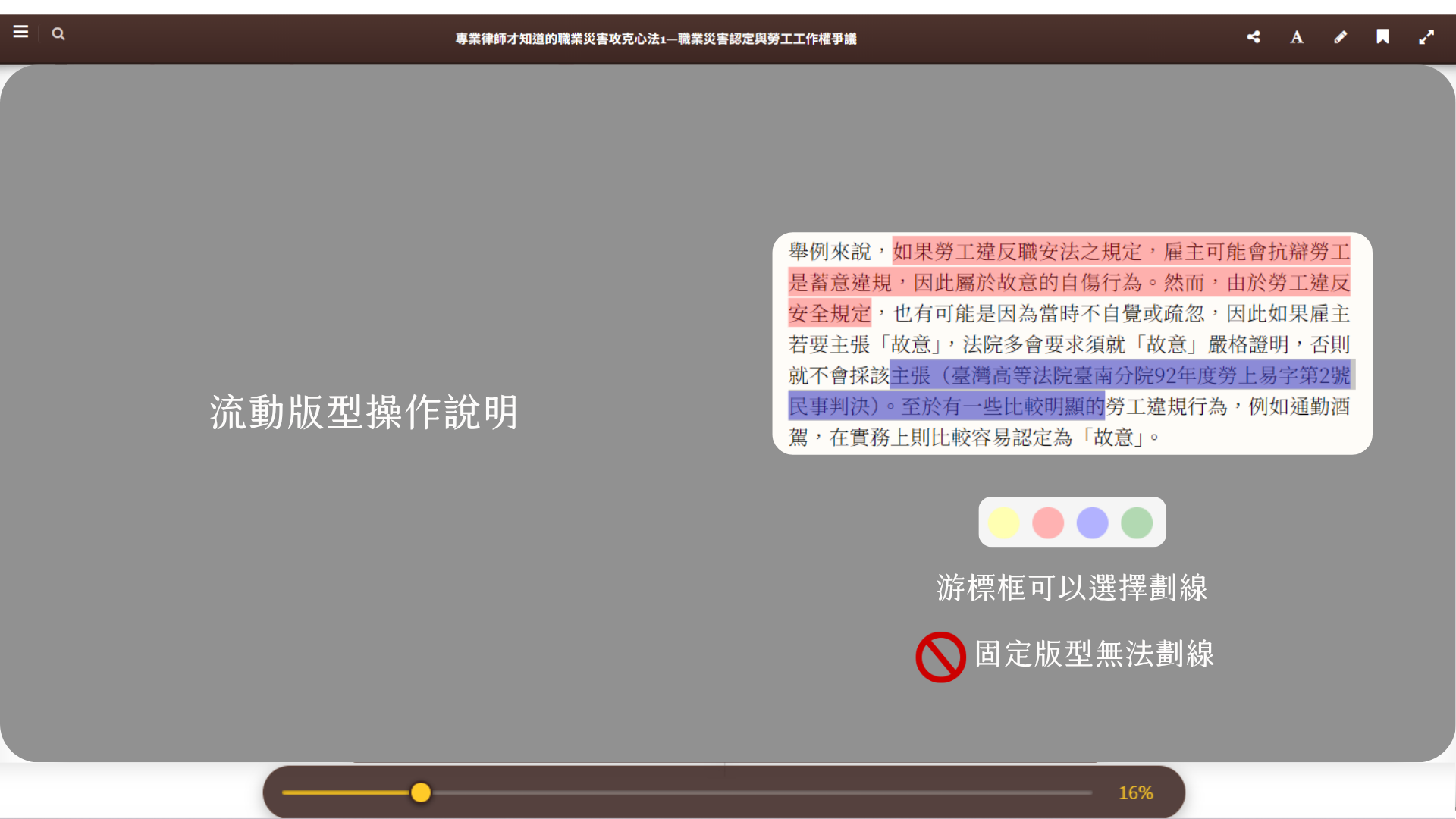Click the share icon in top bar
The image size is (1456, 819).
click(x=1254, y=36)
